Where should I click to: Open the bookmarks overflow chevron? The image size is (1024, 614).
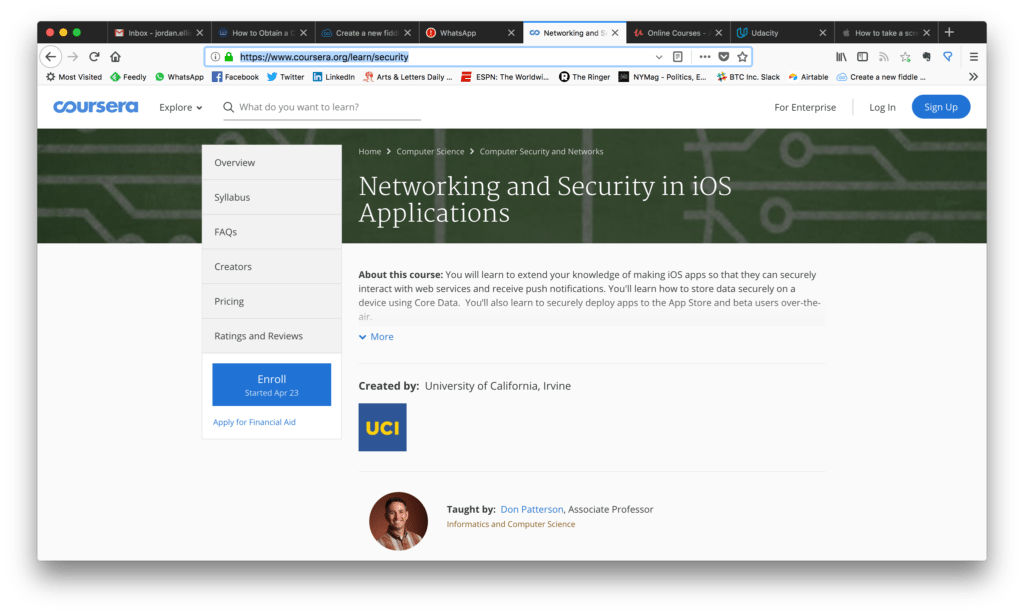(x=972, y=77)
